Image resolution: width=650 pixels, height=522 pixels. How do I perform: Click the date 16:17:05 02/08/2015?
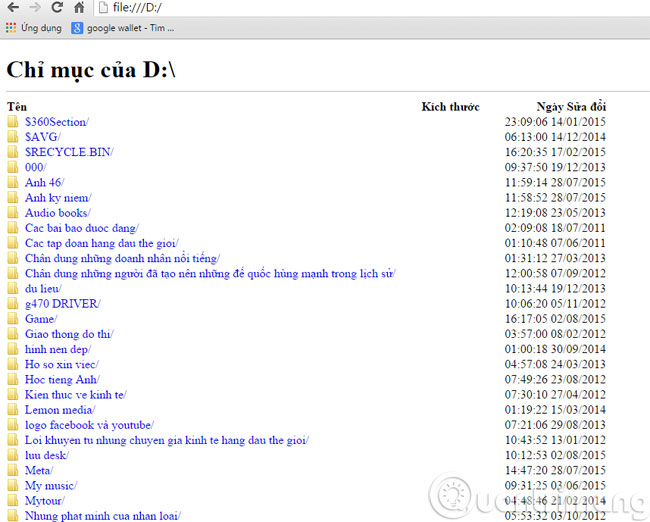555,319
